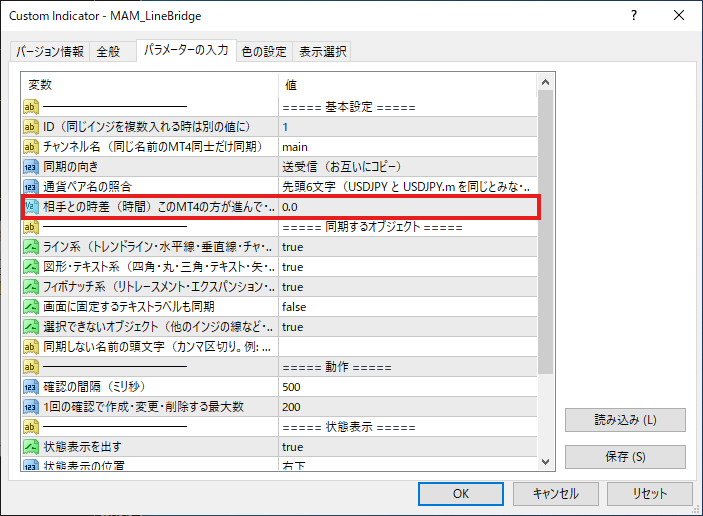
Task: Toggle the true value for 図形・テキスト系
Action: (x=408, y=267)
